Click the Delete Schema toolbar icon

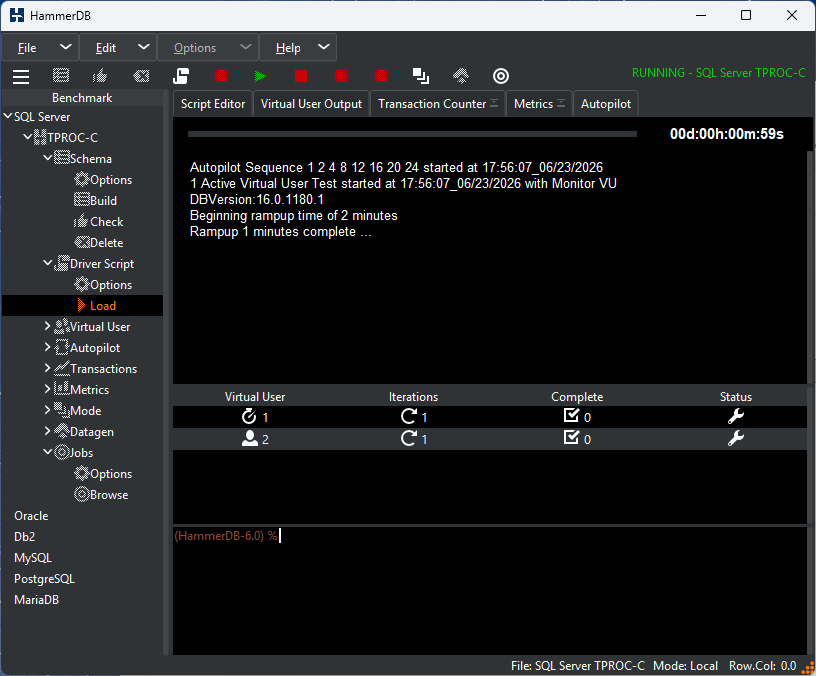pyautogui.click(x=141, y=76)
